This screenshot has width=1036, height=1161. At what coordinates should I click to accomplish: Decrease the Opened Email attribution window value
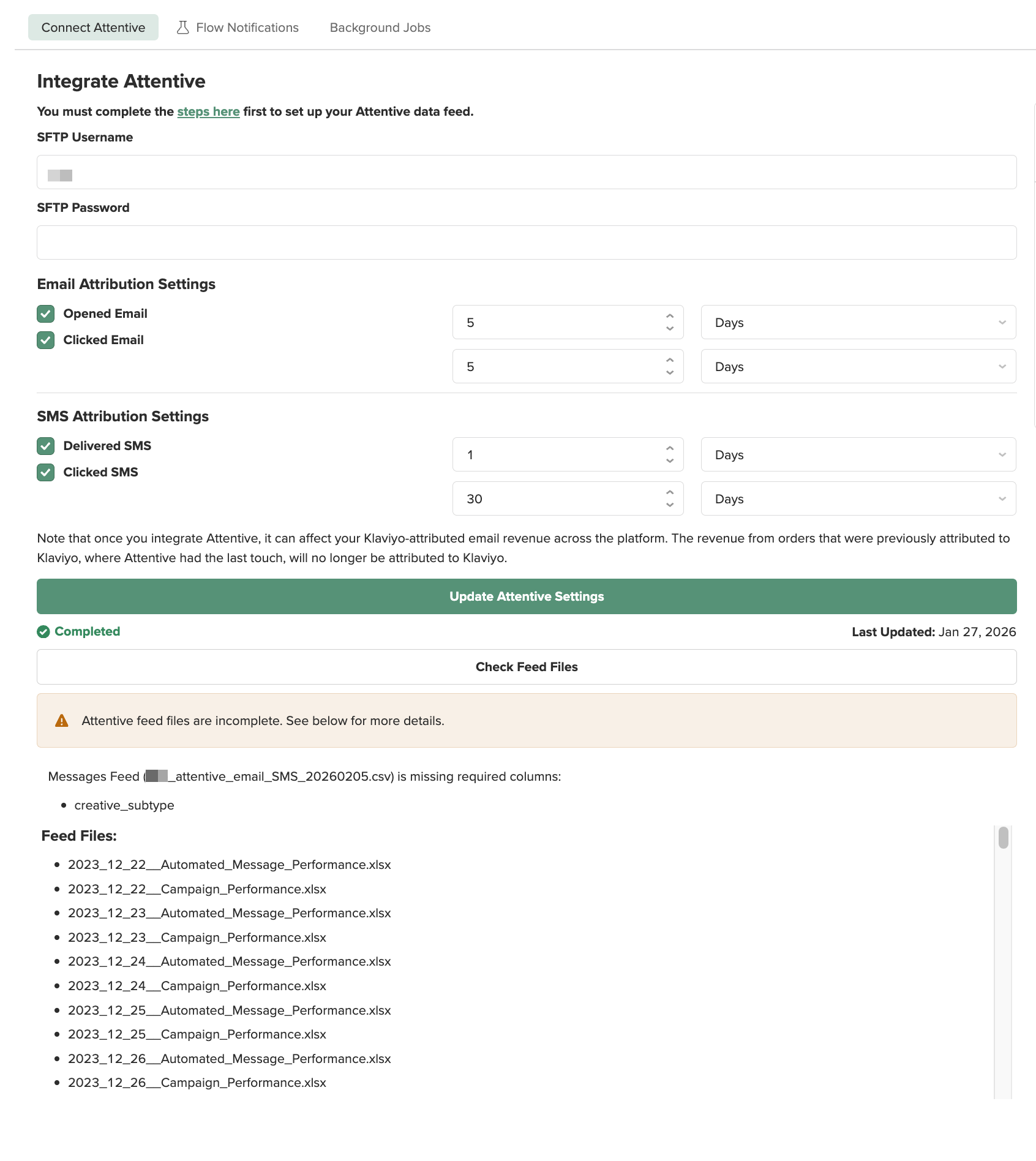point(670,329)
